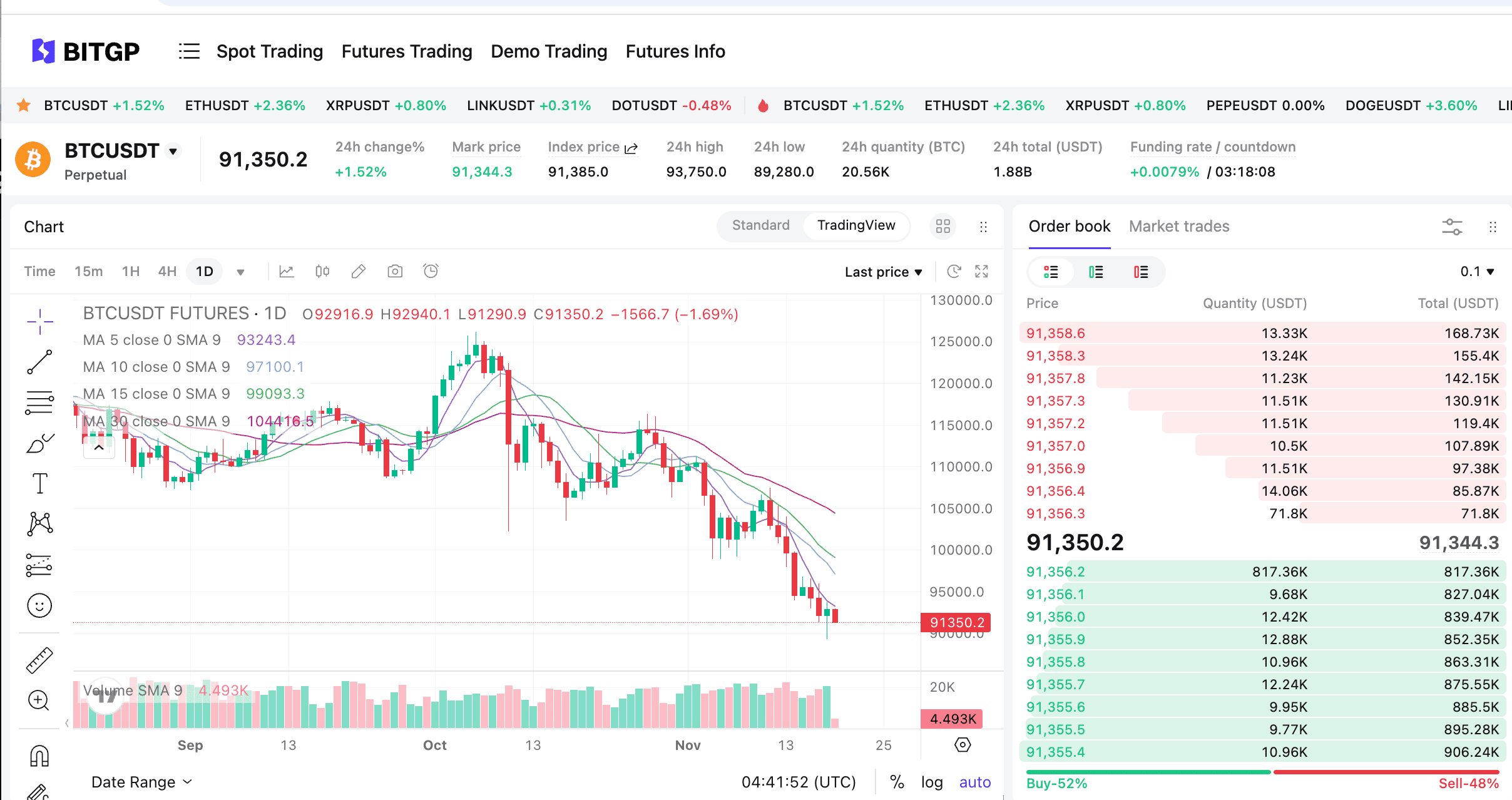Switch to the Market trades tab
This screenshot has width=1512, height=800.
click(x=1179, y=226)
